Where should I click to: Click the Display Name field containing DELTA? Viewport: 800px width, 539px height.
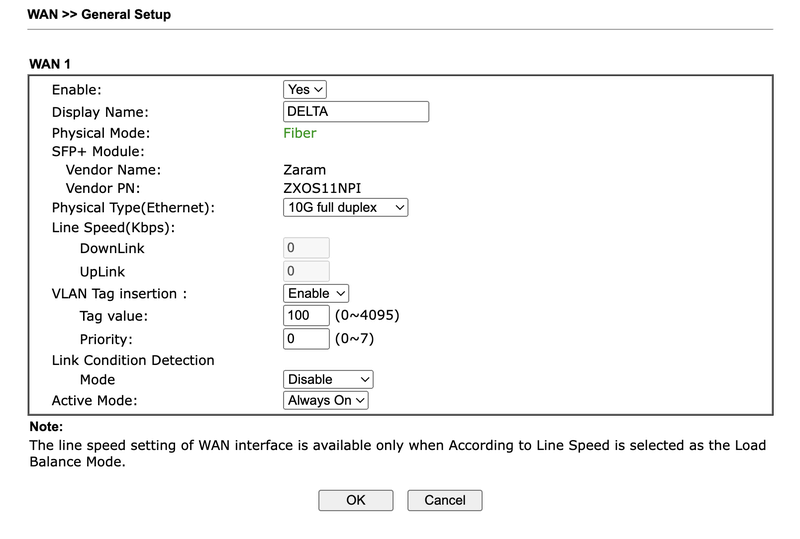pyautogui.click(x=356, y=111)
